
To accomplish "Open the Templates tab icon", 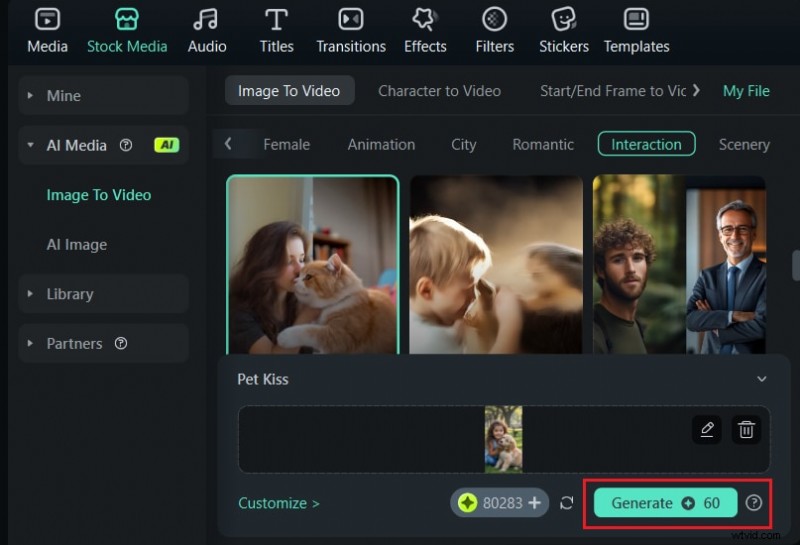I will pos(636,20).
